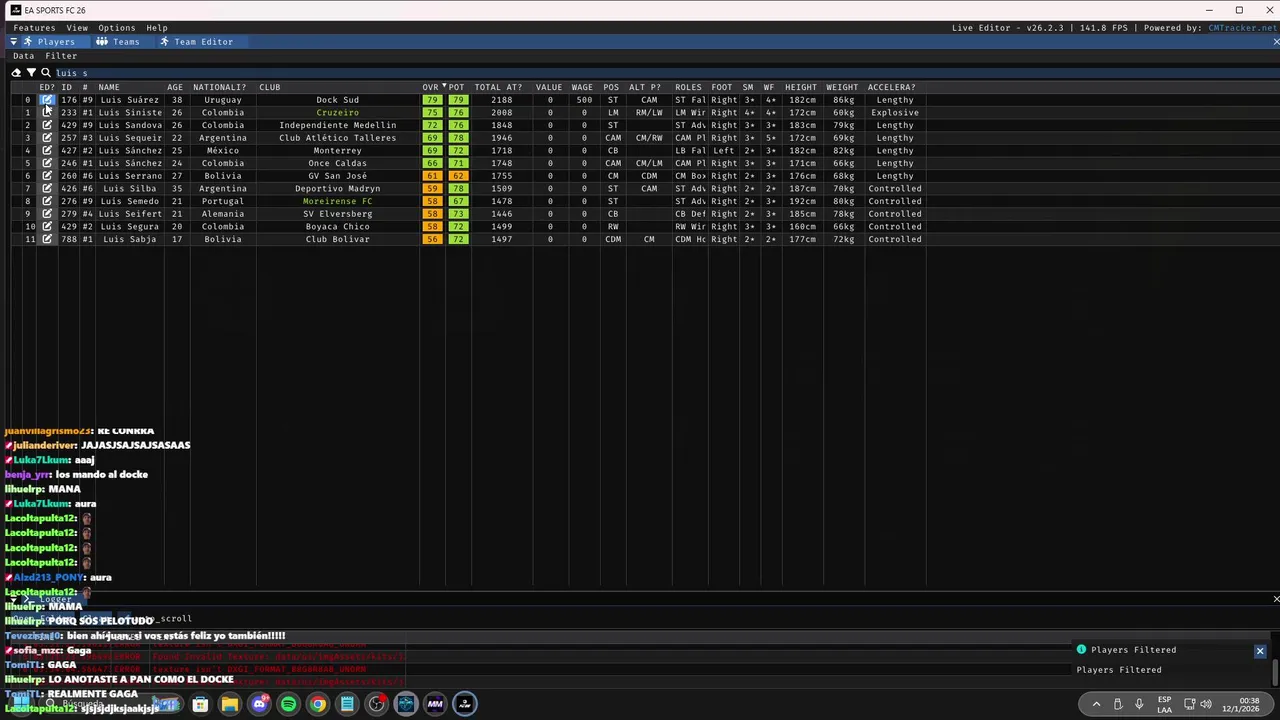Close the Logger panel with X
The image size is (1280, 720).
coord(1276,599)
